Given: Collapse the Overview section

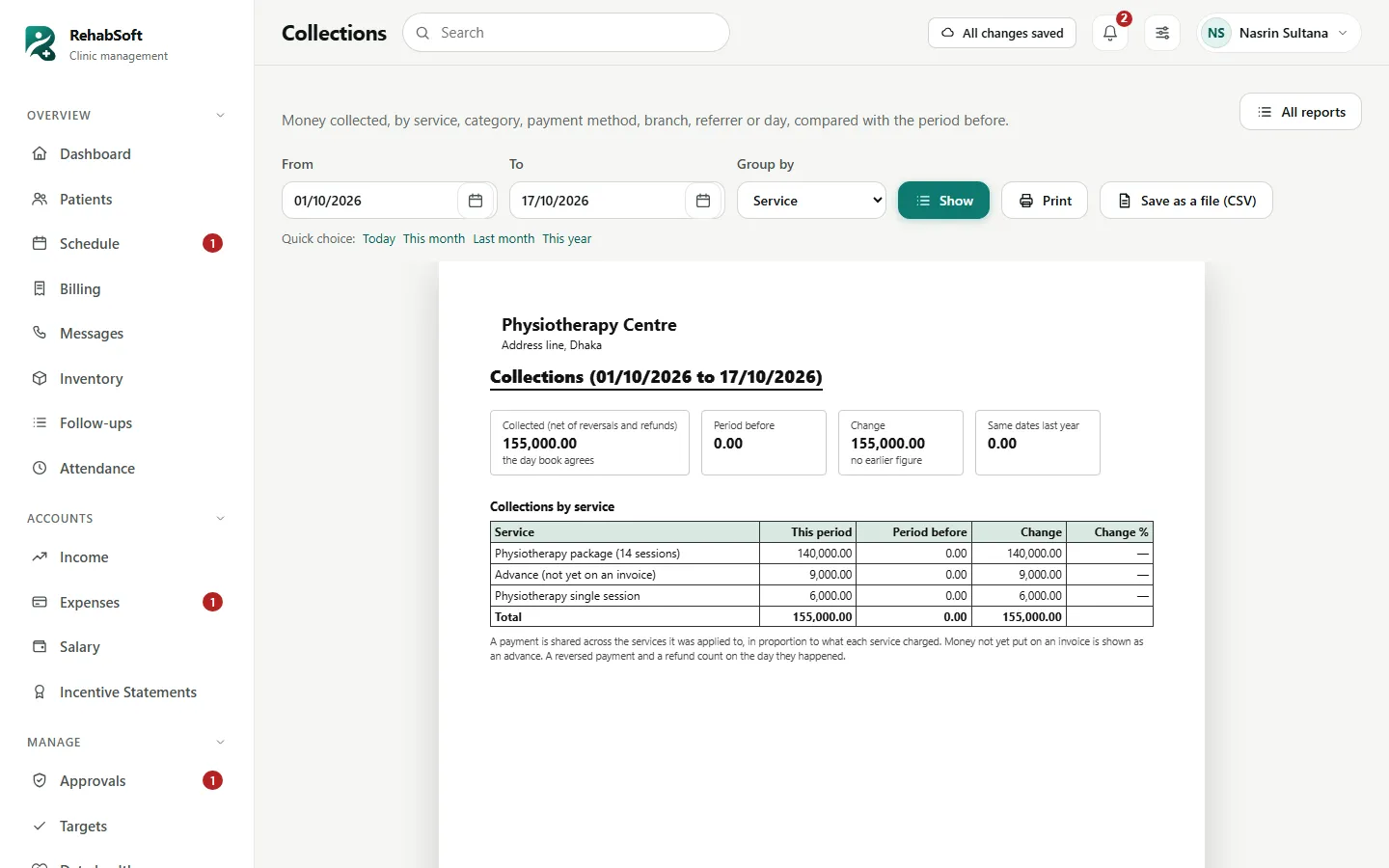Looking at the screenshot, I should pos(220,116).
